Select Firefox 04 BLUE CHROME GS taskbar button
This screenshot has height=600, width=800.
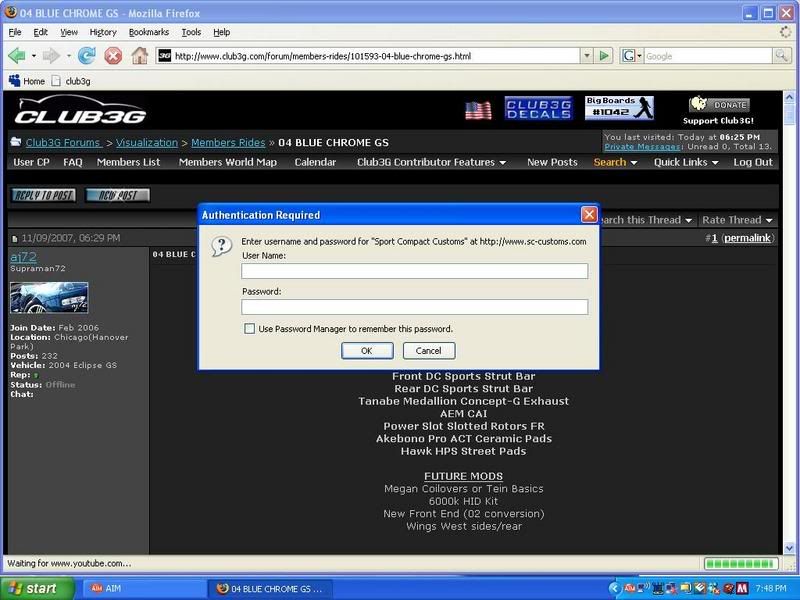(270, 588)
